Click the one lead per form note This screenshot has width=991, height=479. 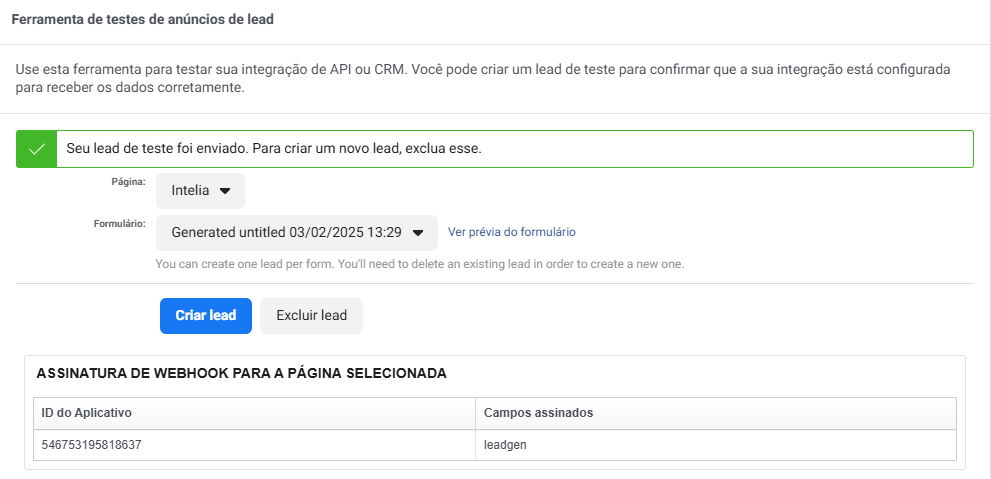[x=420, y=264]
